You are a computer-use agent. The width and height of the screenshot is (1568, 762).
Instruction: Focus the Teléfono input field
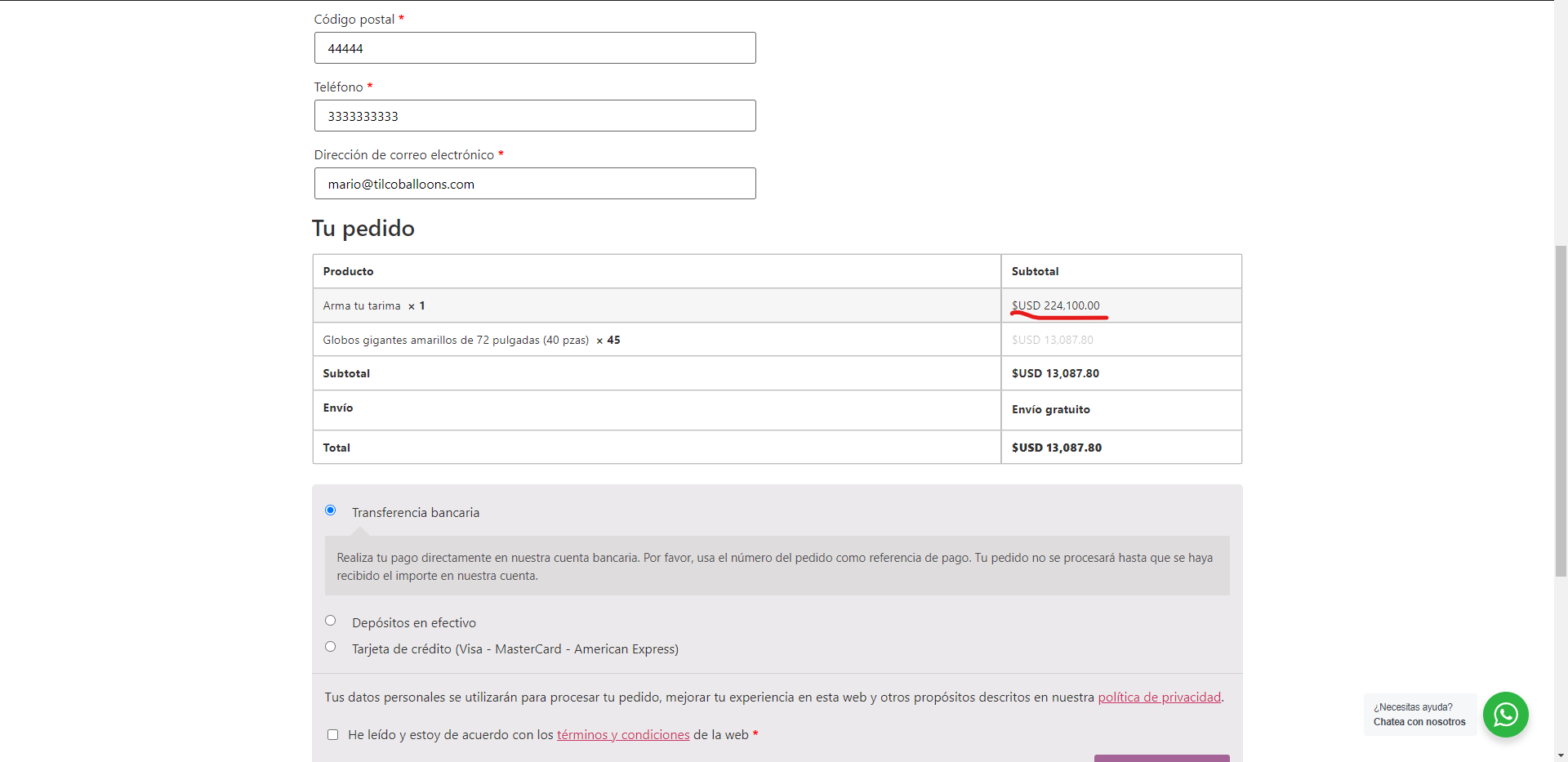535,116
